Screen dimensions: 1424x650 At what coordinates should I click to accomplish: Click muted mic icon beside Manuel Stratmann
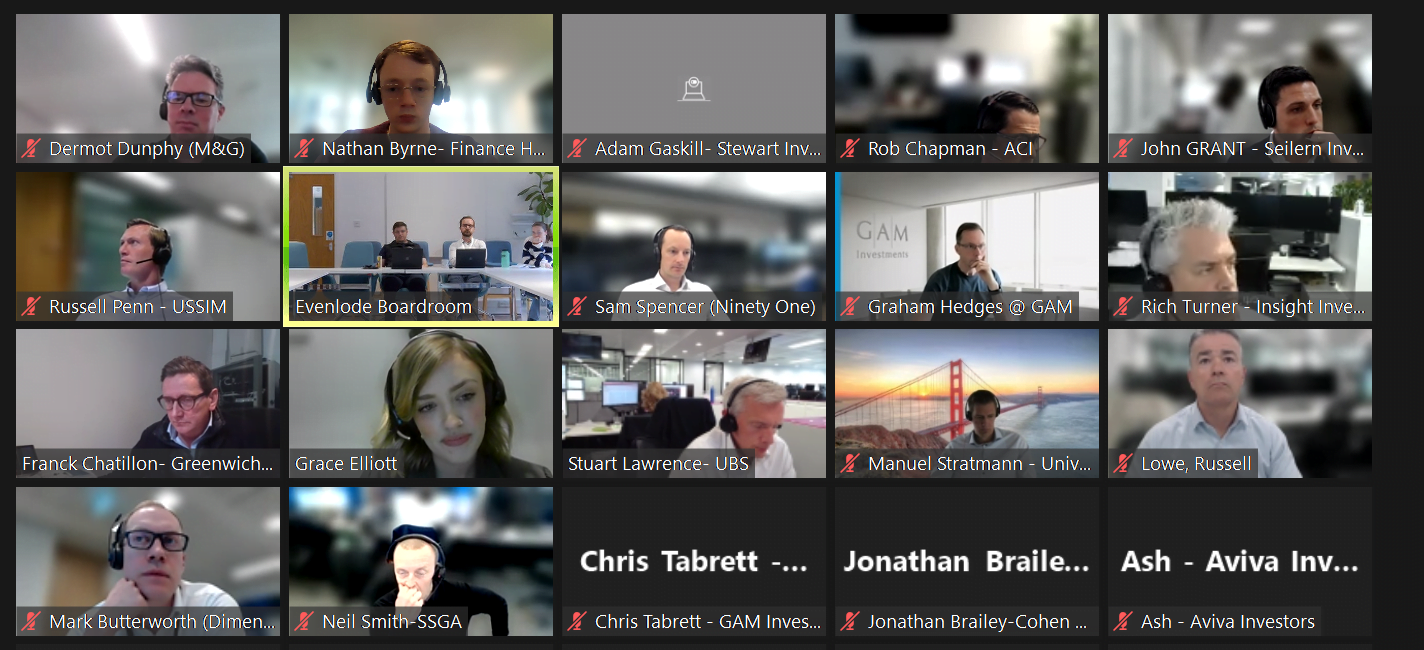coord(850,464)
